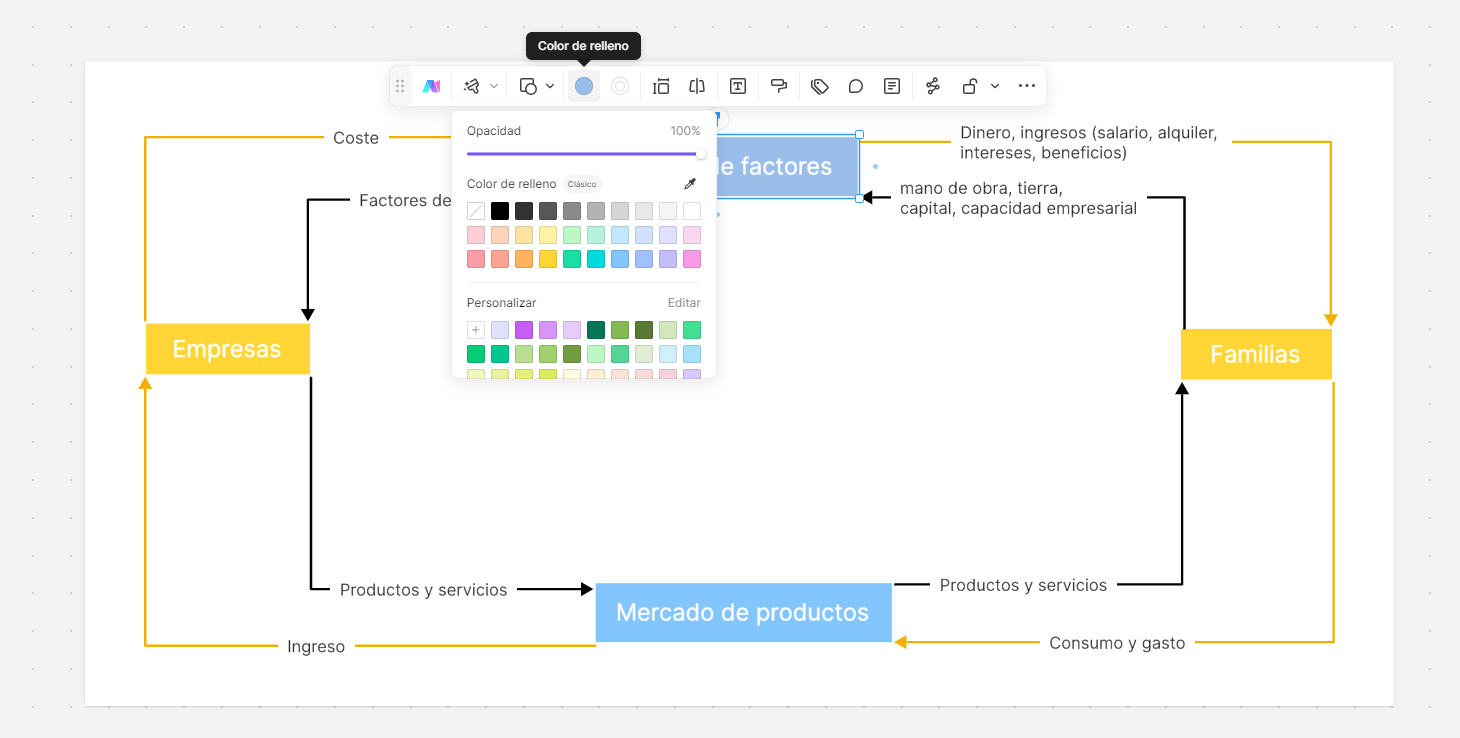This screenshot has height=738, width=1460.
Task: Open the align and size tool
Action: 661,86
